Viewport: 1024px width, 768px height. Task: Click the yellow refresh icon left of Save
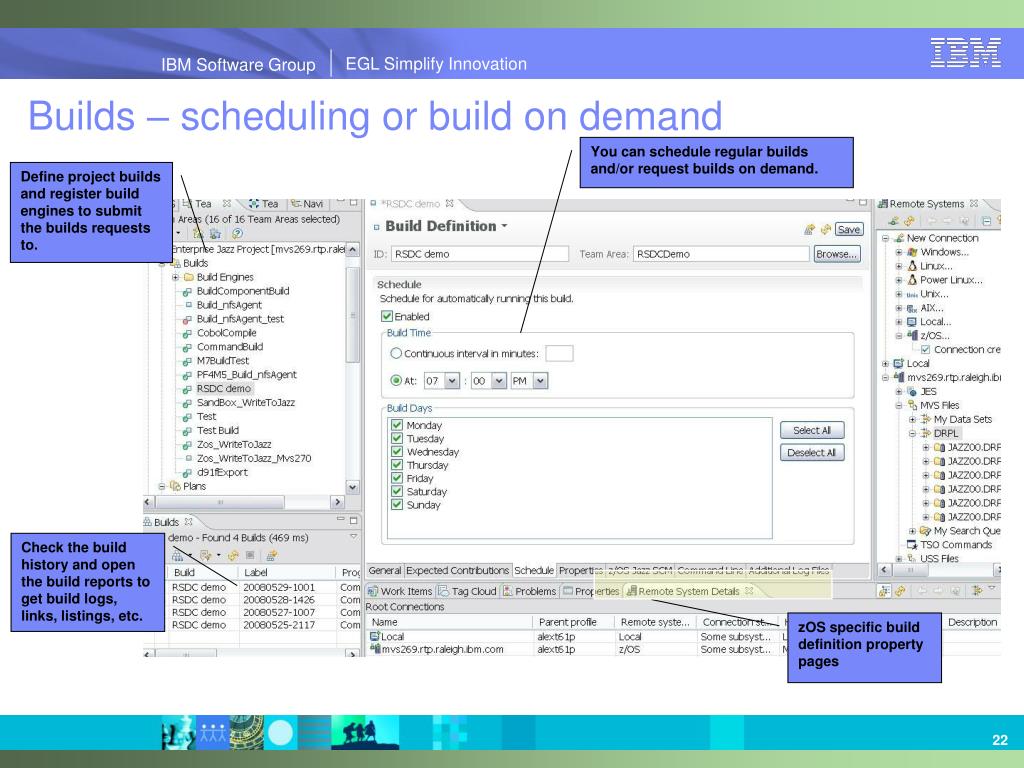[825, 229]
